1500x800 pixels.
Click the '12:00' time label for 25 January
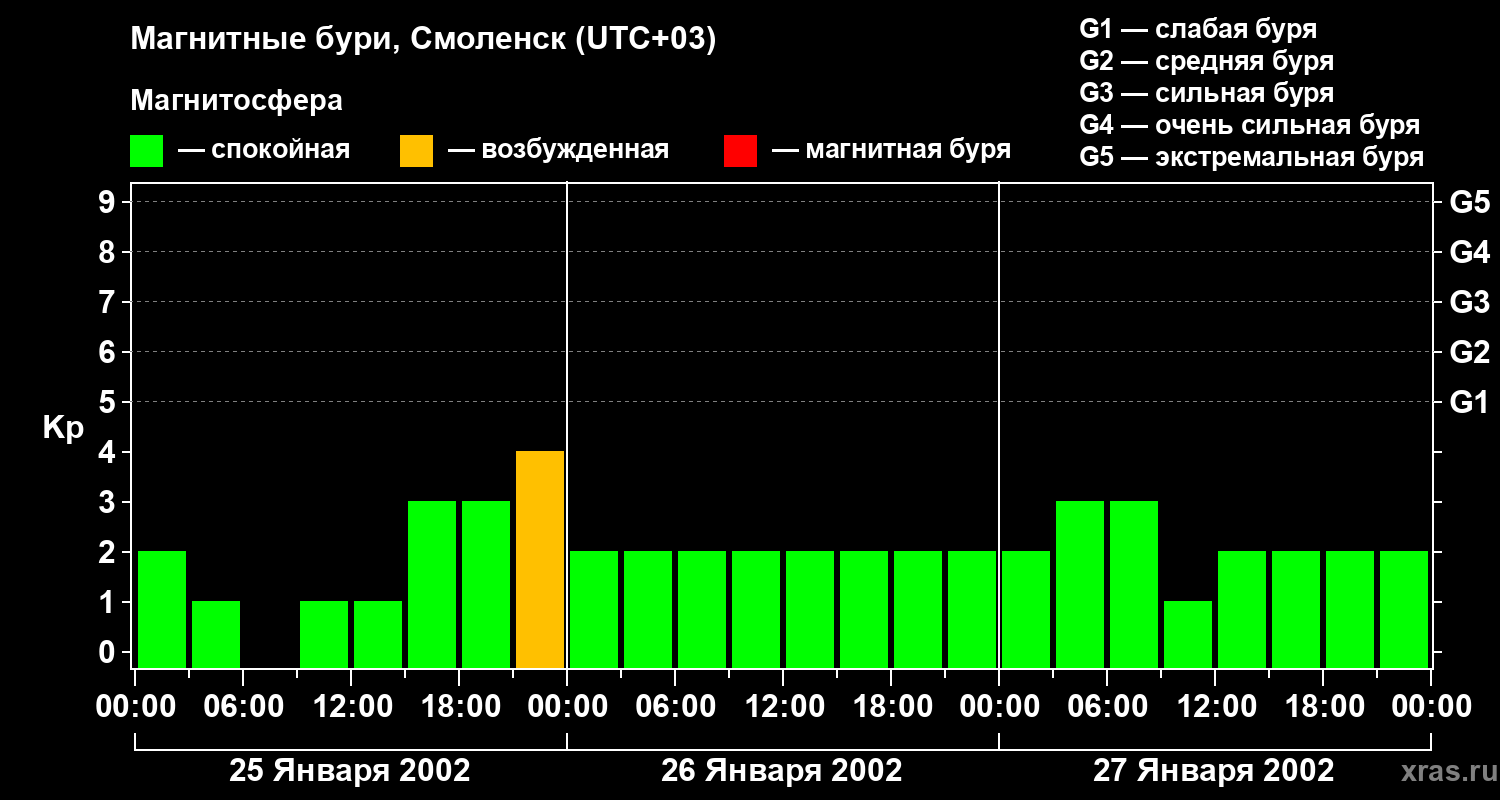(x=351, y=707)
